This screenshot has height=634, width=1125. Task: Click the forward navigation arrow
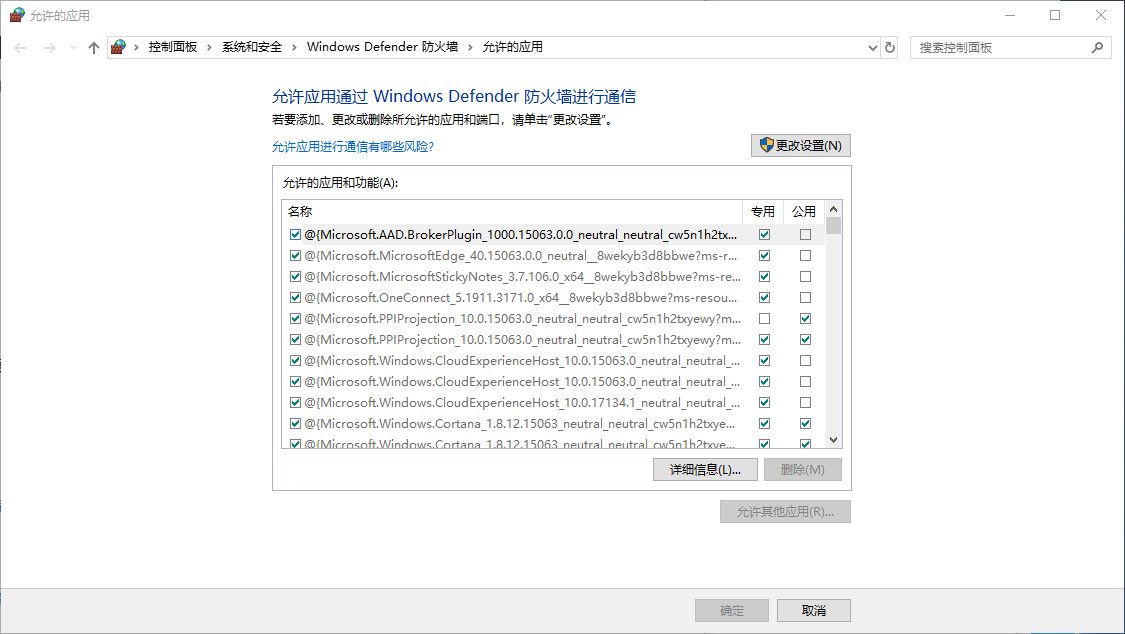click(x=50, y=48)
